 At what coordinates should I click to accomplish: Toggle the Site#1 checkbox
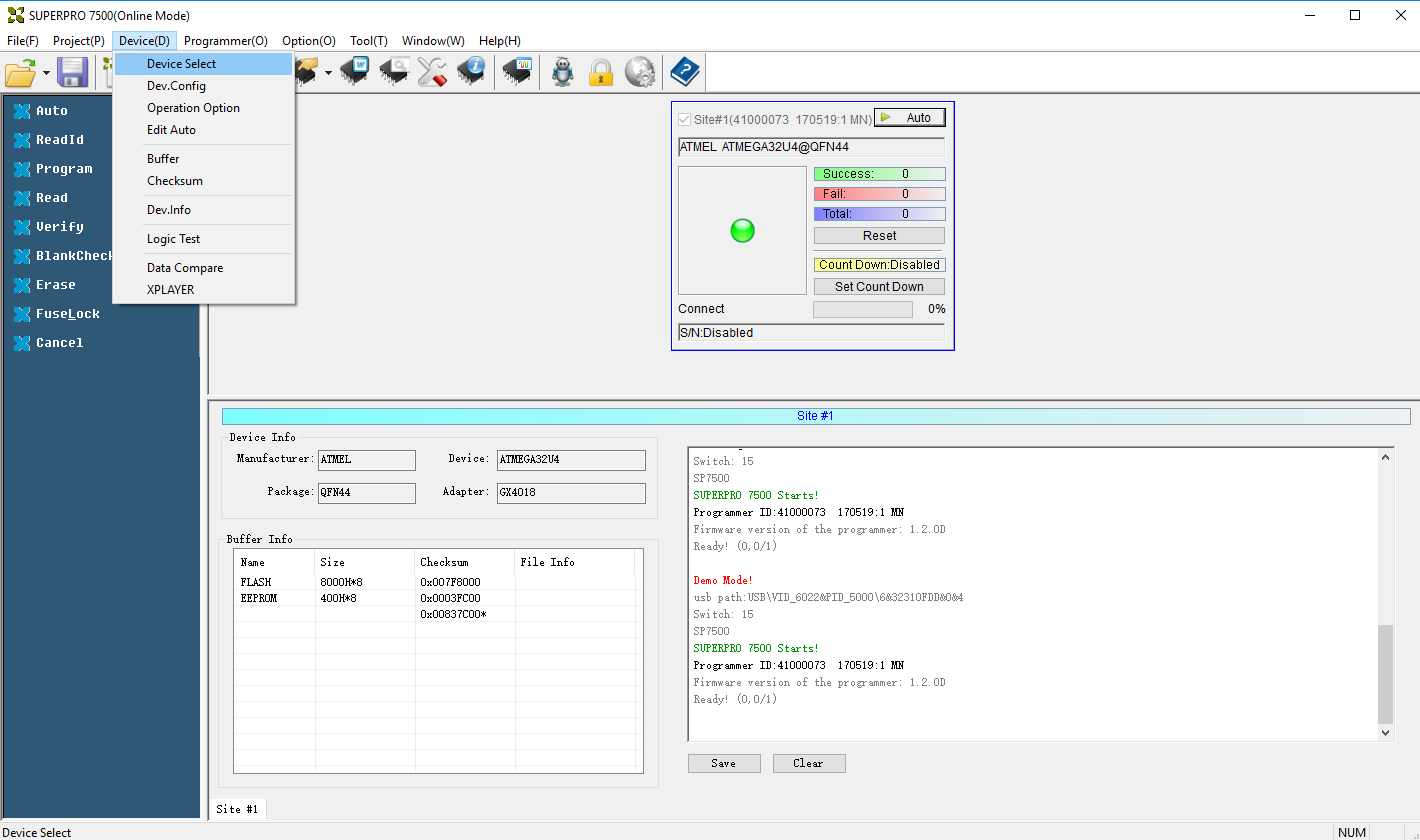pyautogui.click(x=684, y=119)
